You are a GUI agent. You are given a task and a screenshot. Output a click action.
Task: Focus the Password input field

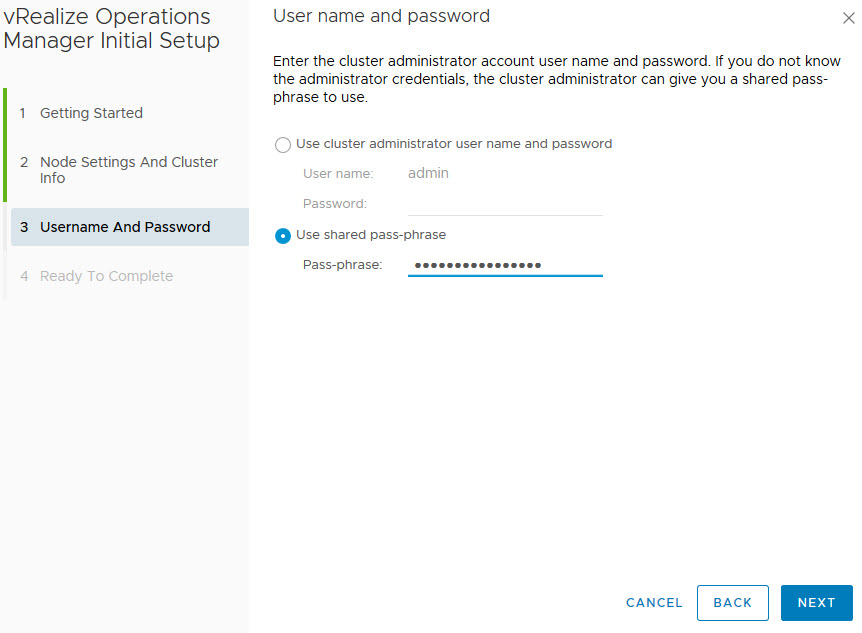pos(504,204)
